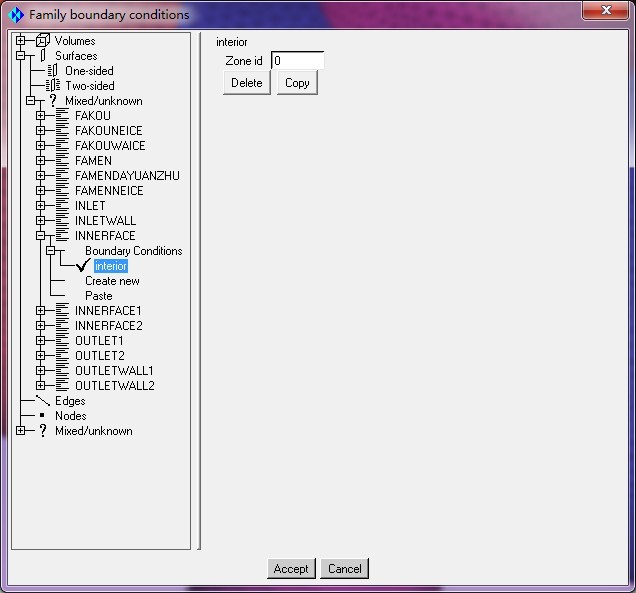Click the Zone id input field

click(x=297, y=61)
